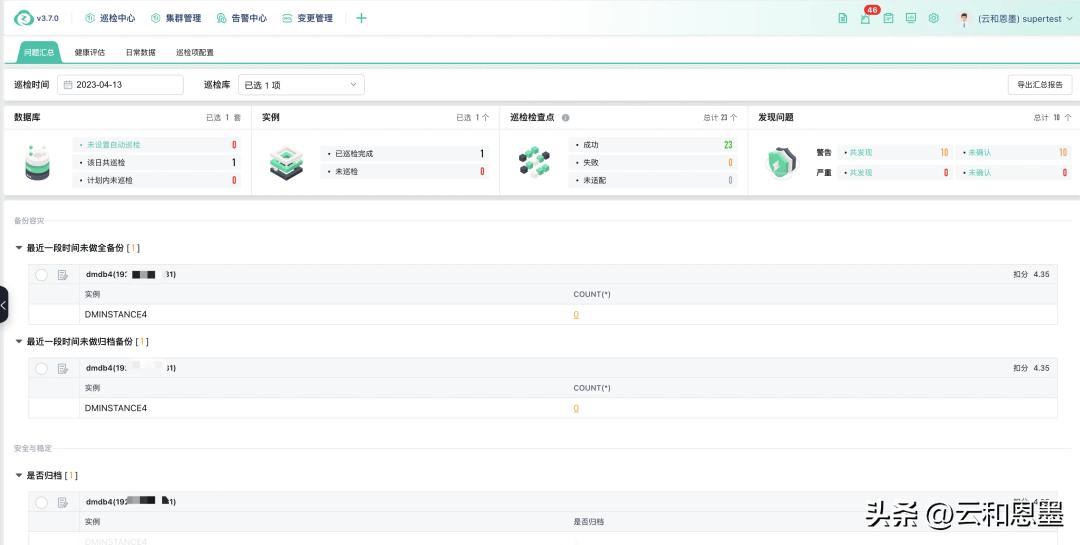Click the 导出汇总报告 button
This screenshot has height=545, width=1080.
[x=1040, y=85]
